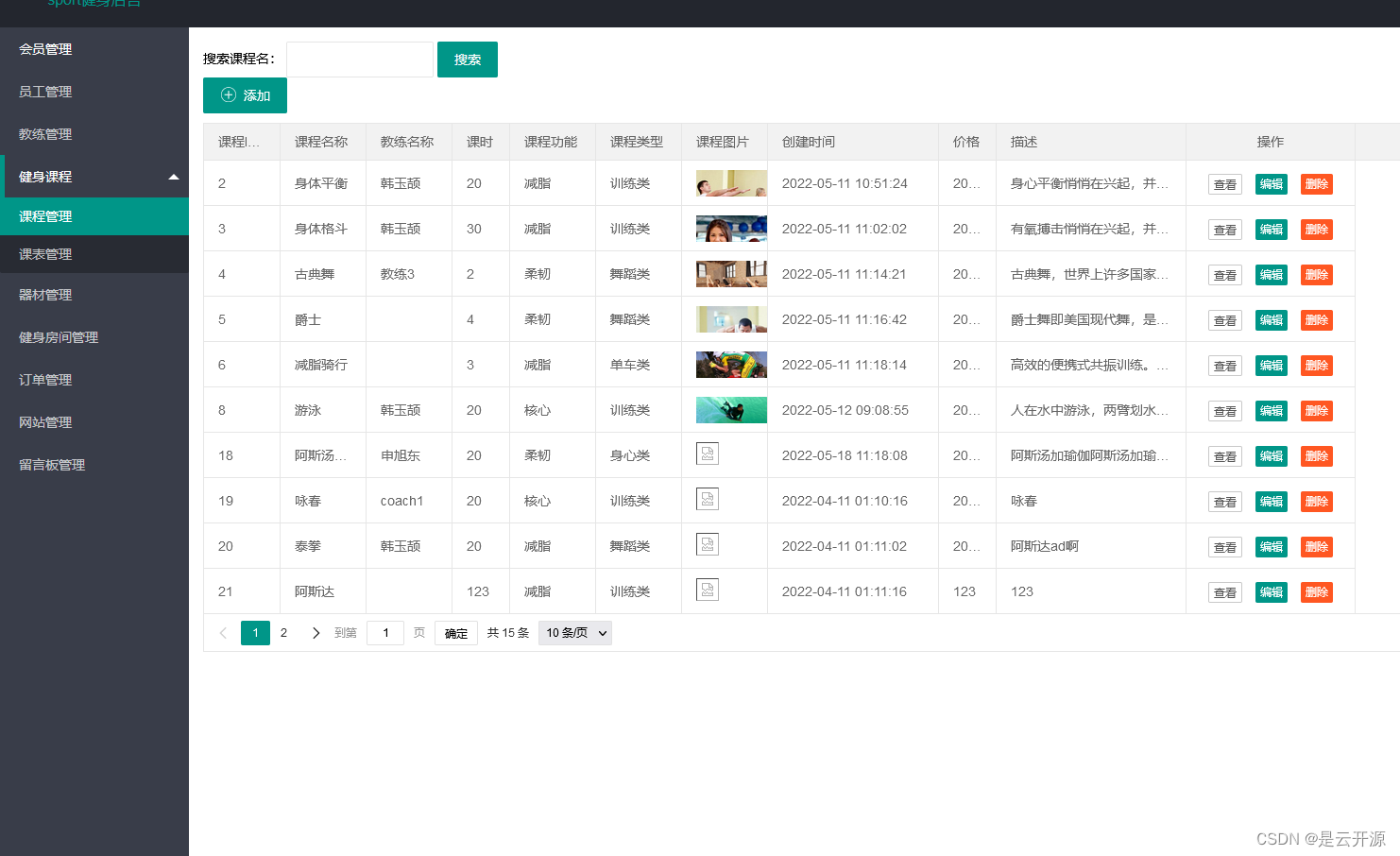1400x856 pixels.
Task: Open the 爵士 course thumbnail image
Action: 731,319
